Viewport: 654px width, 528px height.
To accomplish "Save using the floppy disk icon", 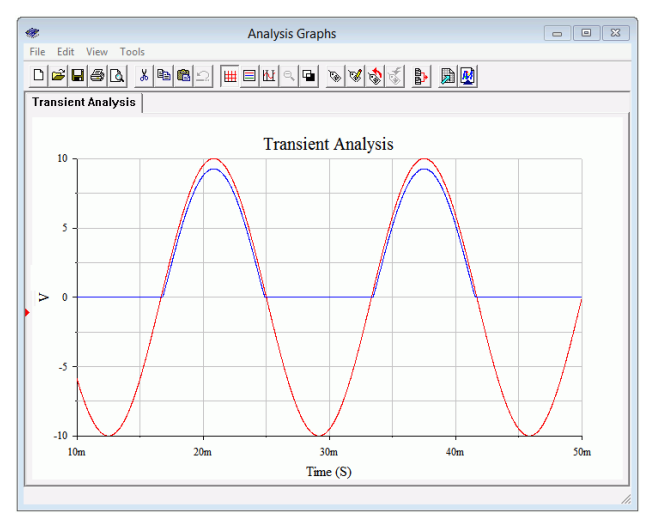I will 78,75.
